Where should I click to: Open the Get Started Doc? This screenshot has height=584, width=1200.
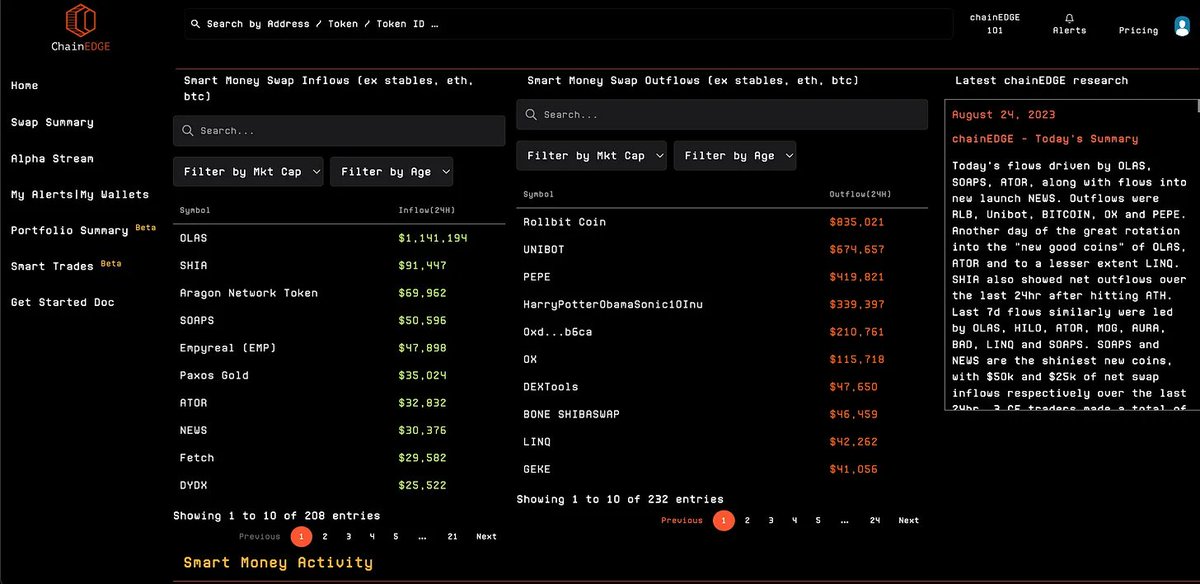tap(62, 302)
